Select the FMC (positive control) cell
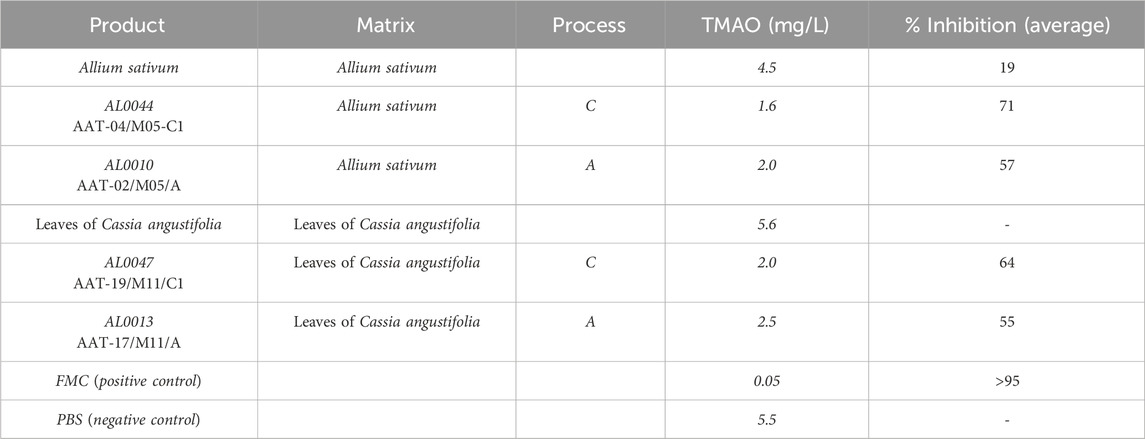 [x=129, y=379]
